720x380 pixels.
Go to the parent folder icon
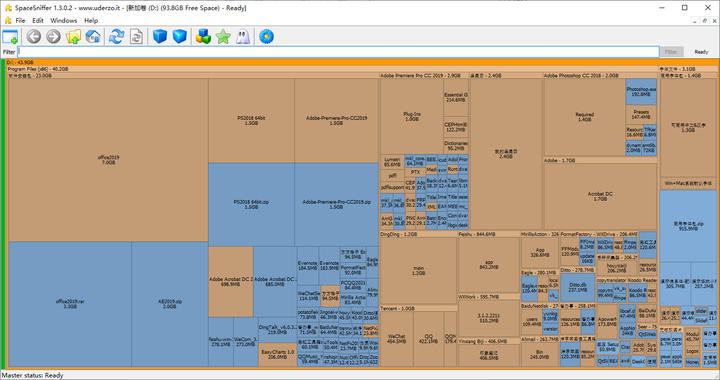point(73,37)
